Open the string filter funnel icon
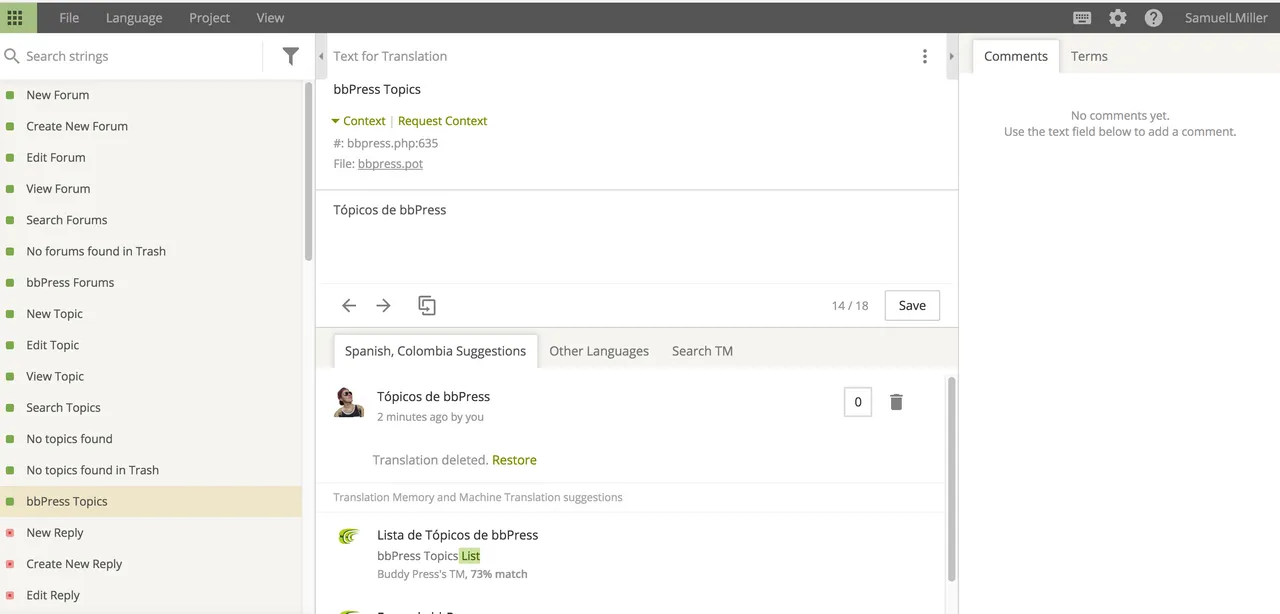Image resolution: width=1280 pixels, height=614 pixels. 290,56
